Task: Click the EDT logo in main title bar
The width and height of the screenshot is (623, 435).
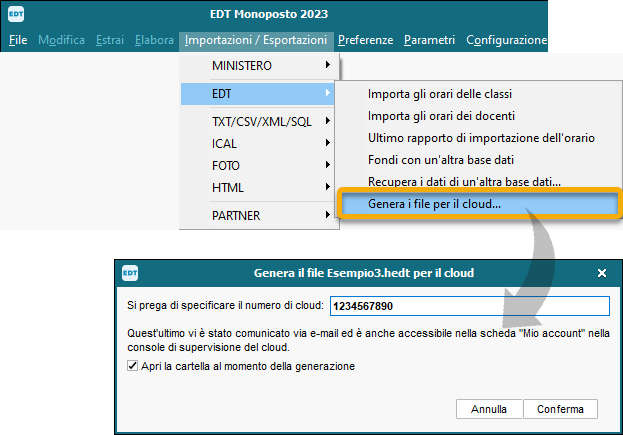Action: (16, 14)
